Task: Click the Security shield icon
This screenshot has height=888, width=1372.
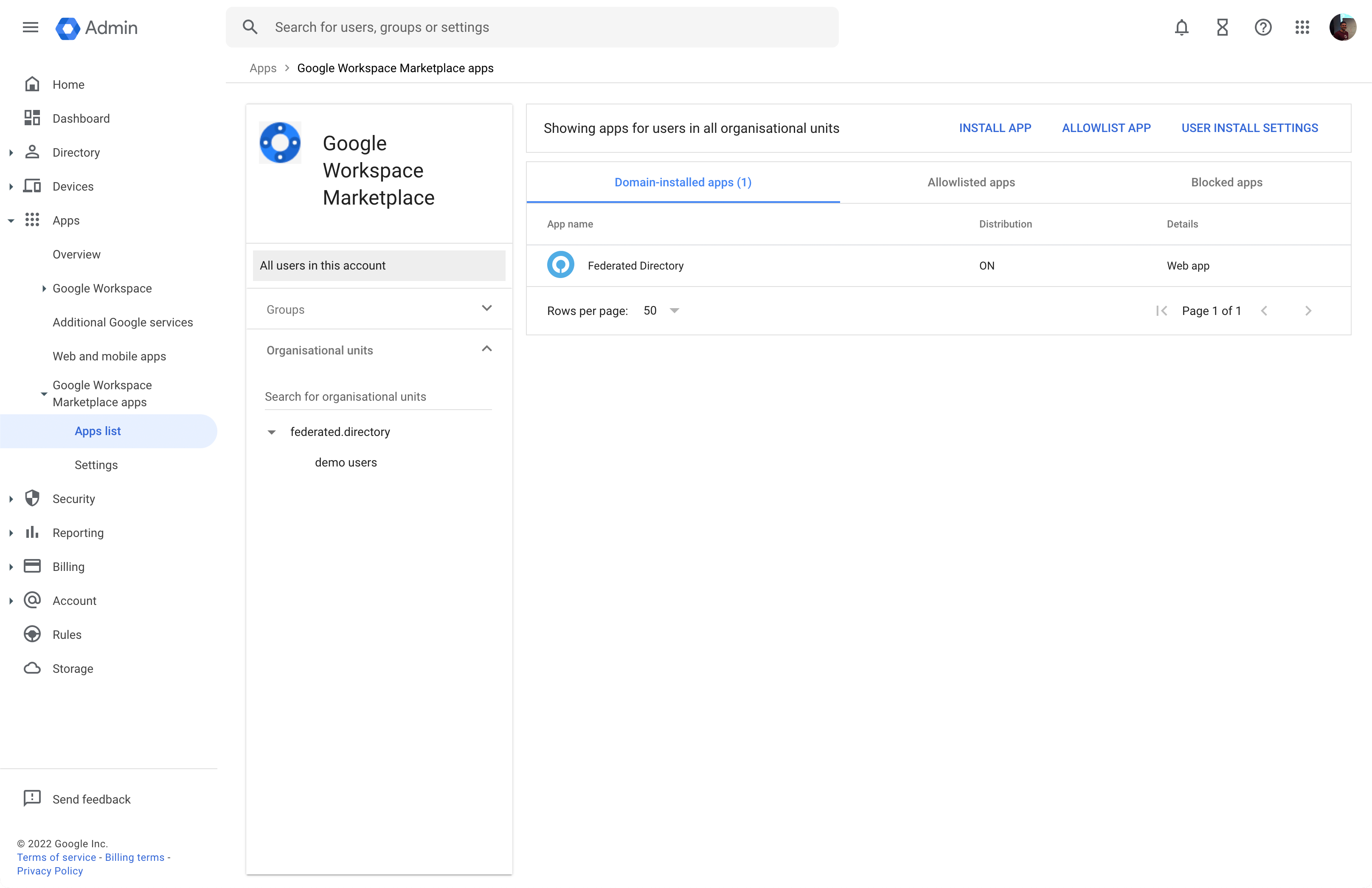Action: 32,498
